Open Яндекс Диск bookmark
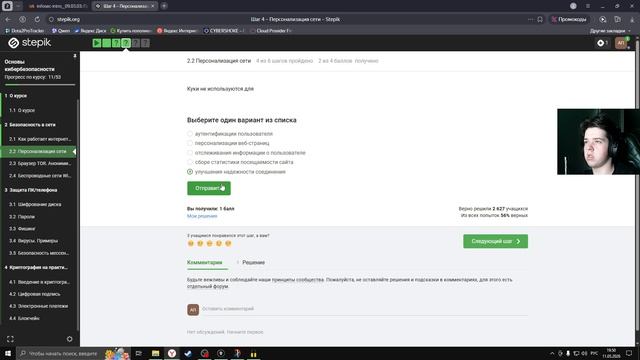The image size is (640, 360). point(91,31)
